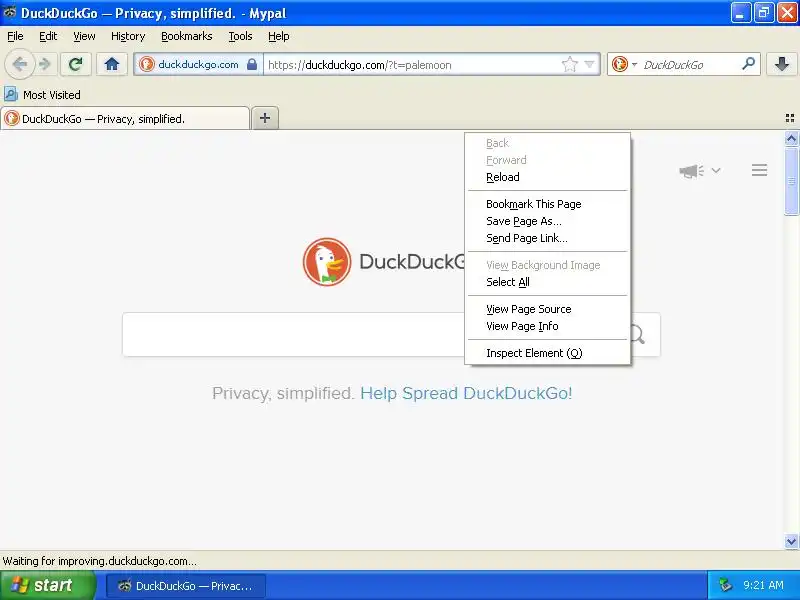Choose View Page Source in context menu
Viewport: 800px width, 600px height.
point(547,309)
